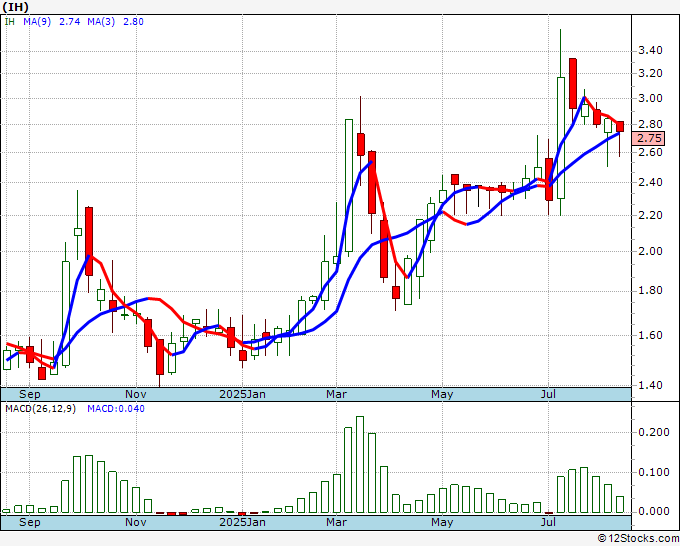Click the IH symbol label beside MA(9)

click(x=10, y=22)
